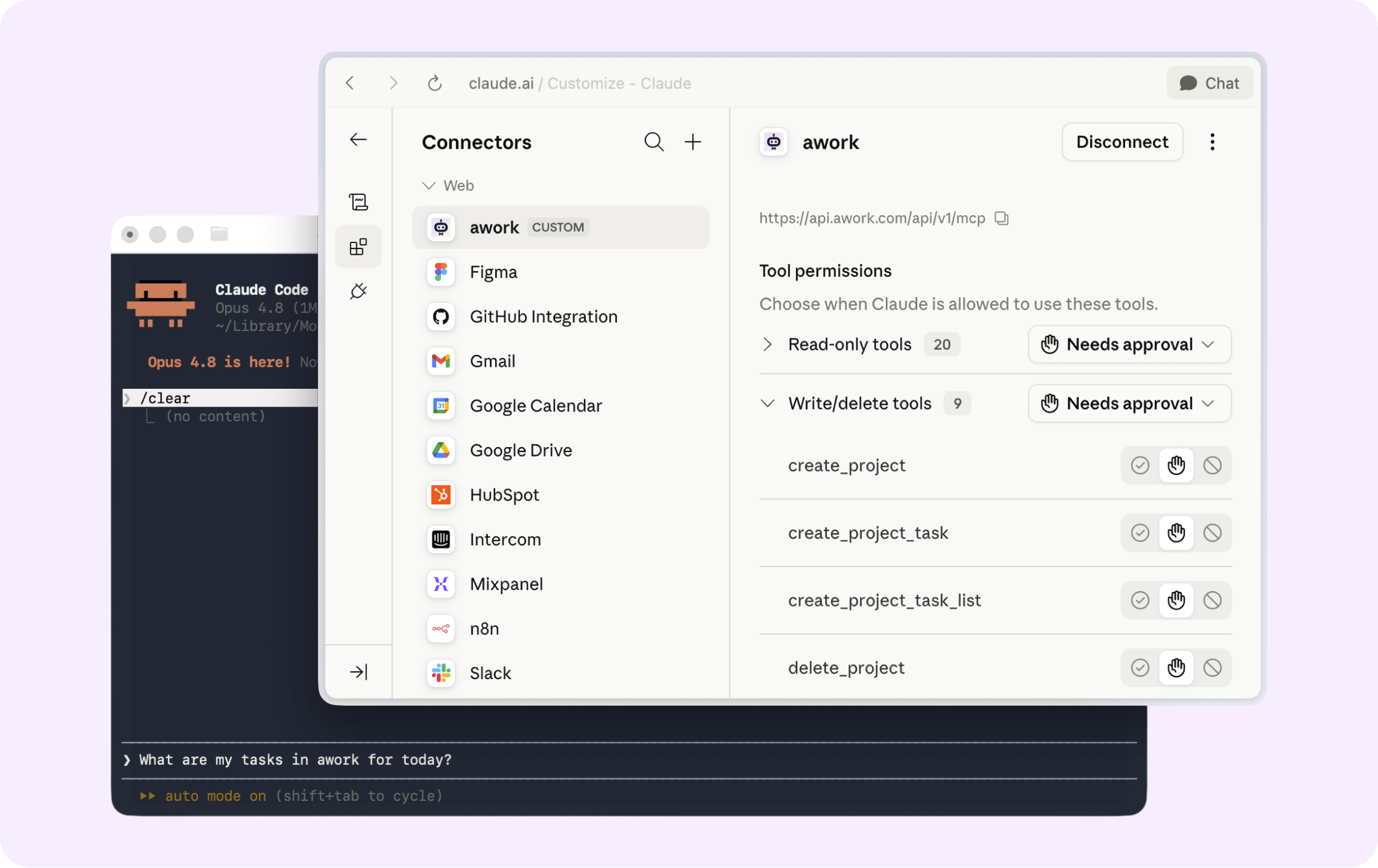Click the read-only tools count badge 20

pos(942,344)
